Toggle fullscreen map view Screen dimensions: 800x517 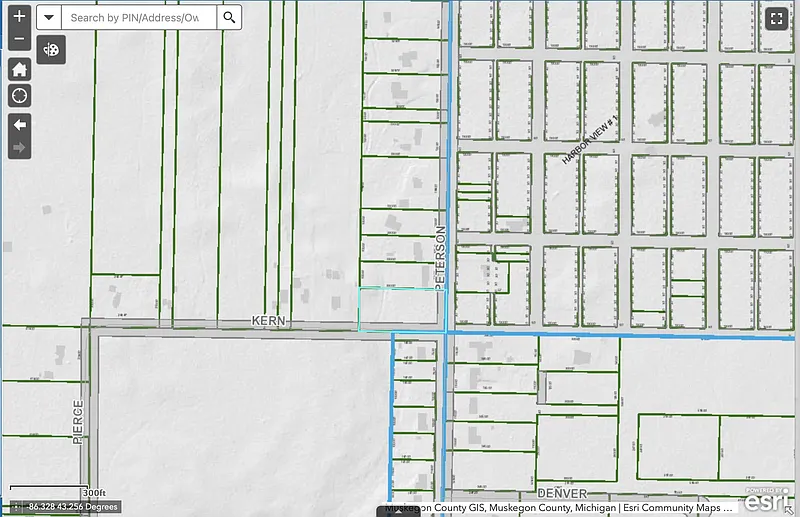777,19
